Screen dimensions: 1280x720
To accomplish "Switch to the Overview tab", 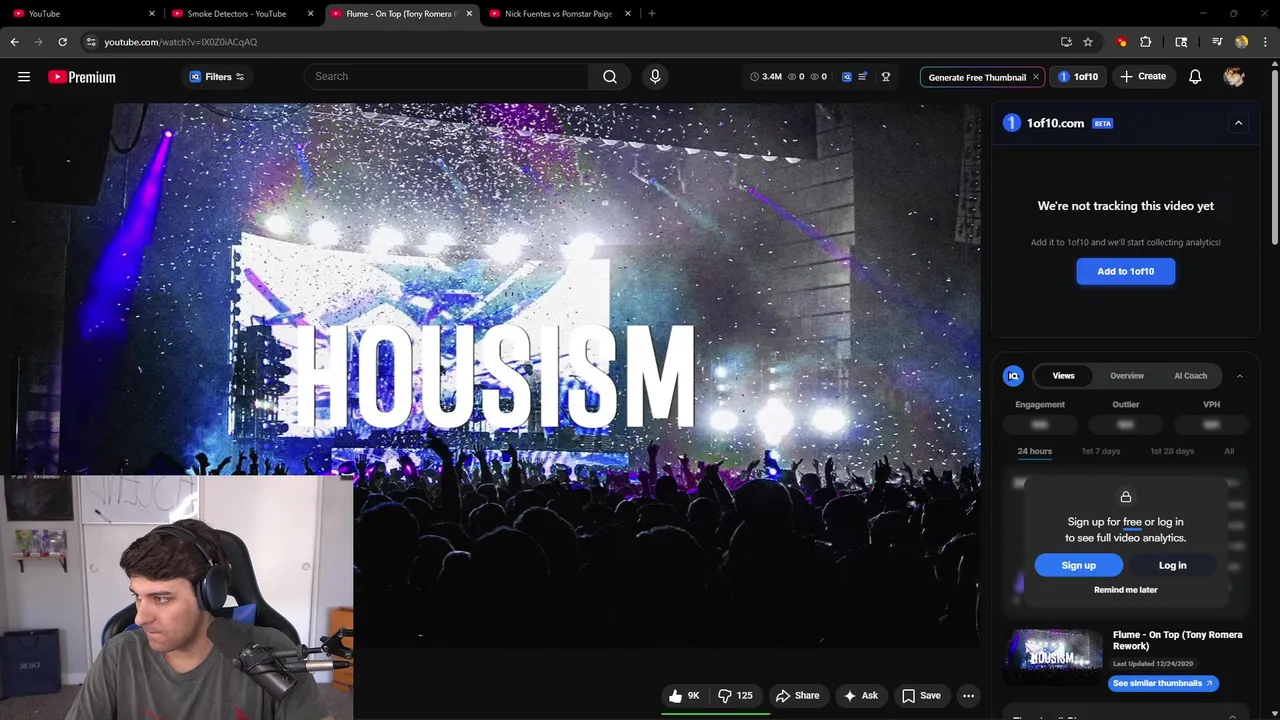I will [x=1127, y=376].
